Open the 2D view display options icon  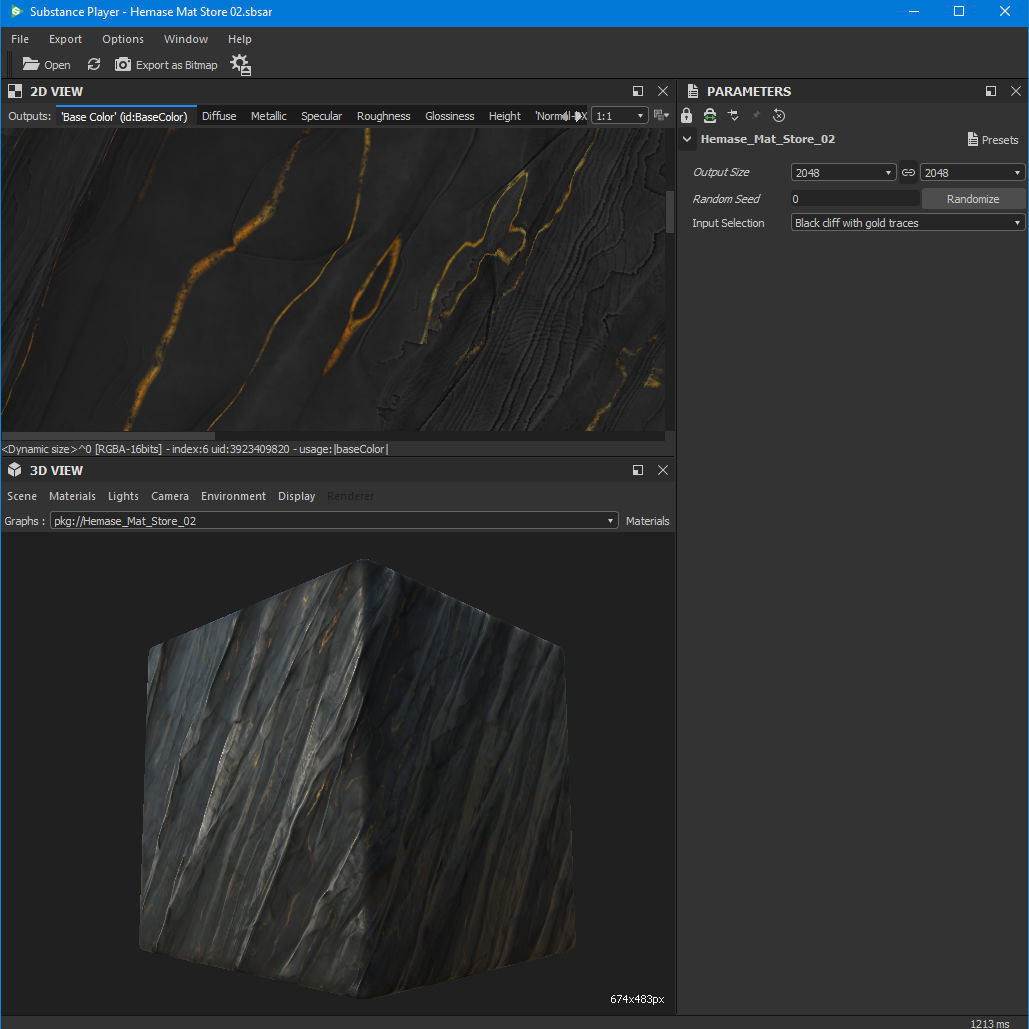[x=661, y=116]
